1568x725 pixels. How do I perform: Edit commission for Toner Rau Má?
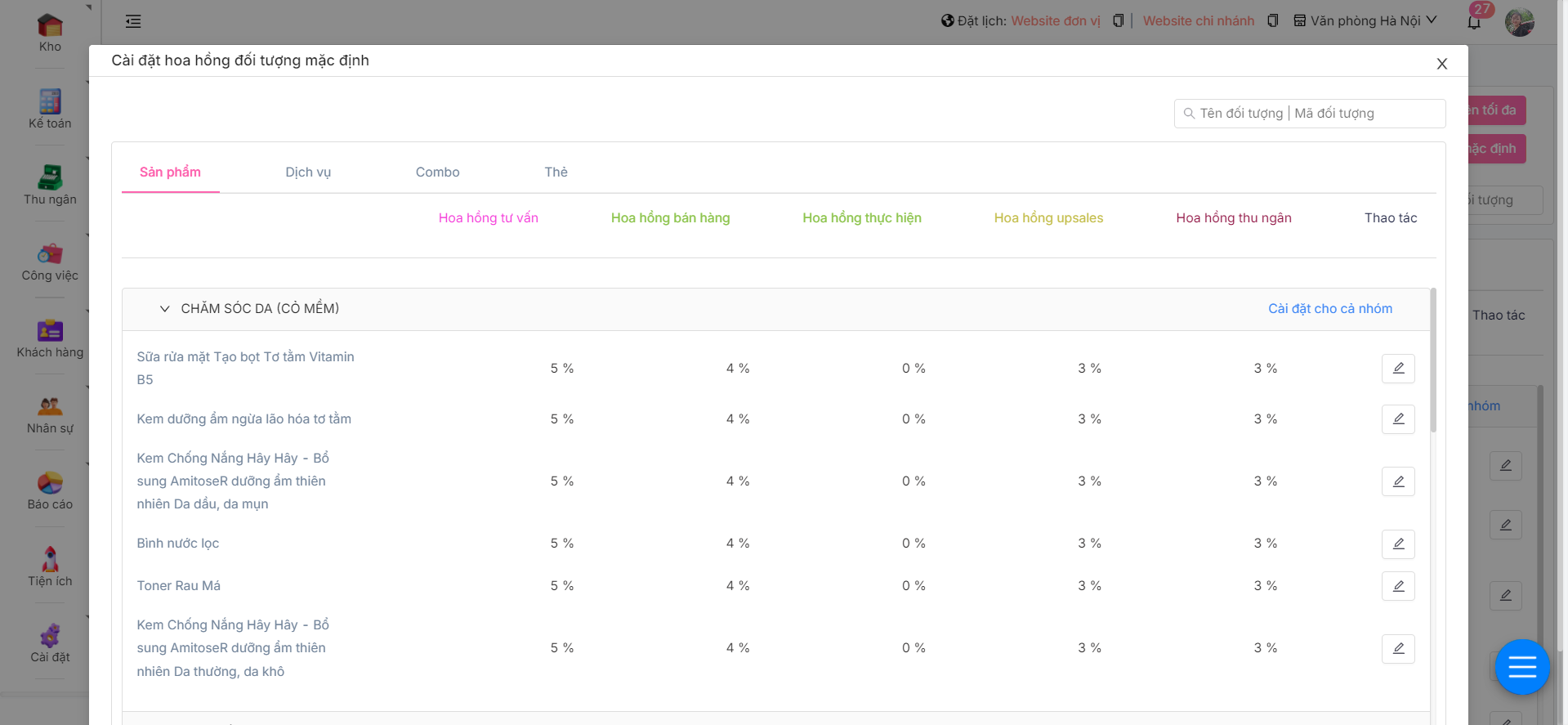point(1397,586)
